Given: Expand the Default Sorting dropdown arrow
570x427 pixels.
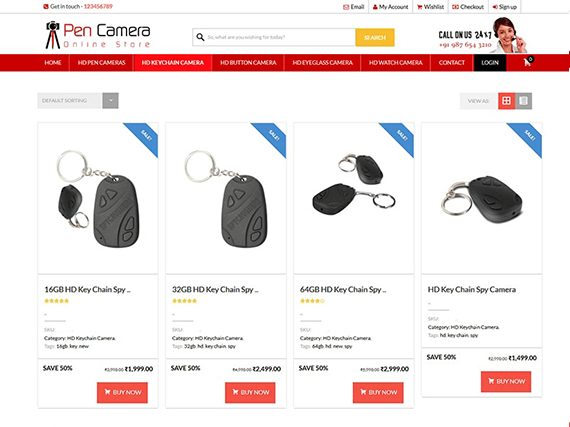Looking at the screenshot, I should coord(111,101).
